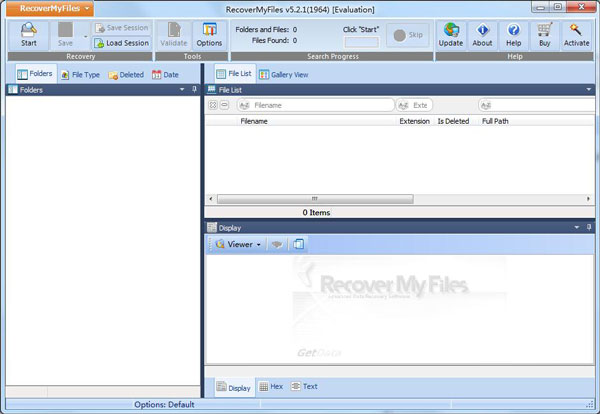The width and height of the screenshot is (600, 414).
Task: Click the Full Path filter field
Action: [x=537, y=105]
